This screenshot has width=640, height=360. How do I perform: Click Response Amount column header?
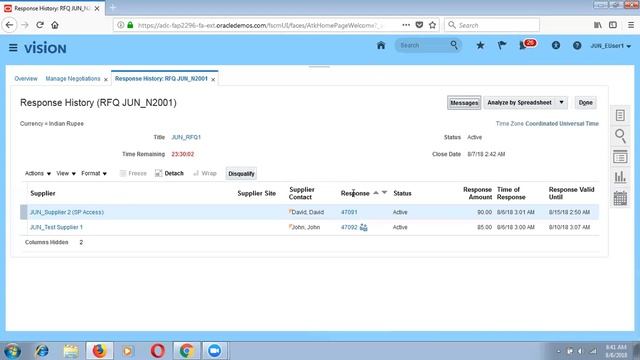click(477, 193)
